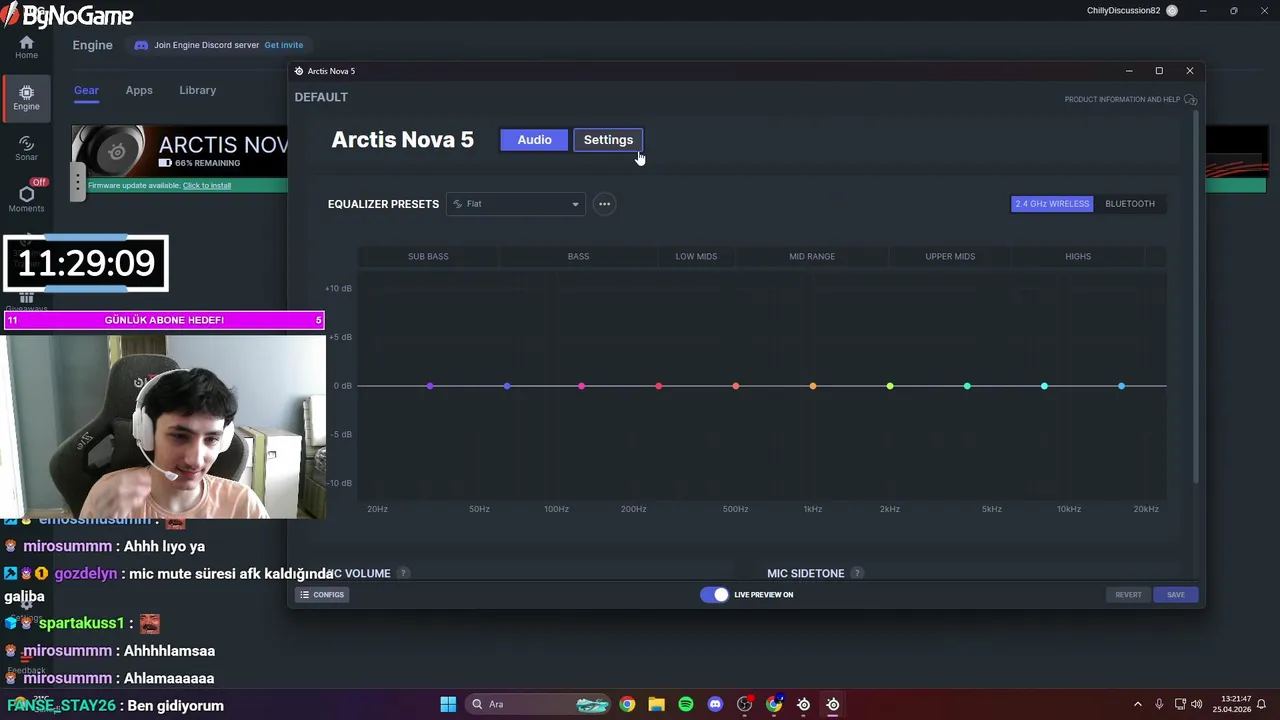
Task: Open the Configs panel
Action: 322,595
